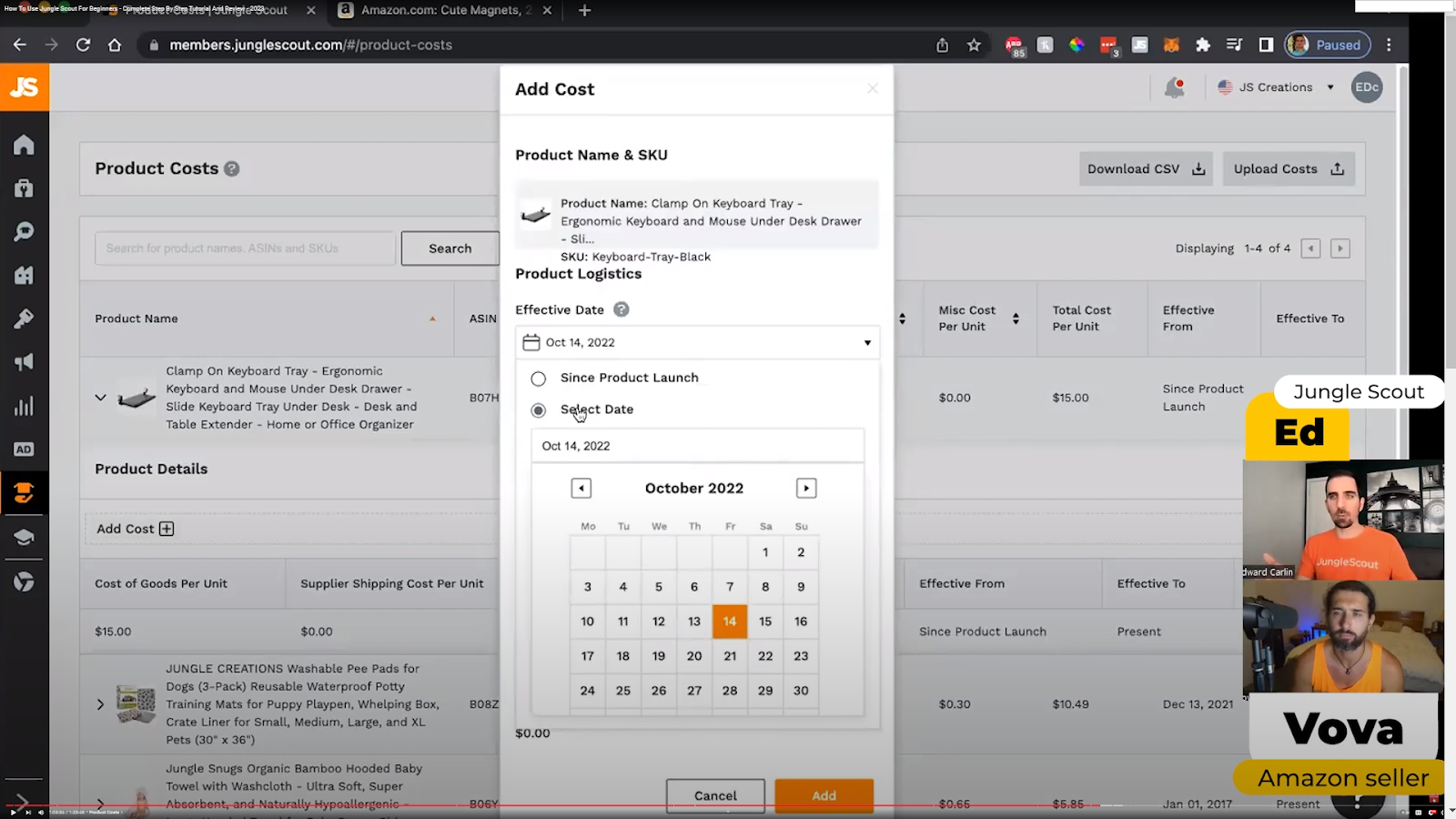Screen dimensions: 1456x819
Task: Click the Paused profile button in Chrome
Action: pyautogui.click(x=1329, y=45)
